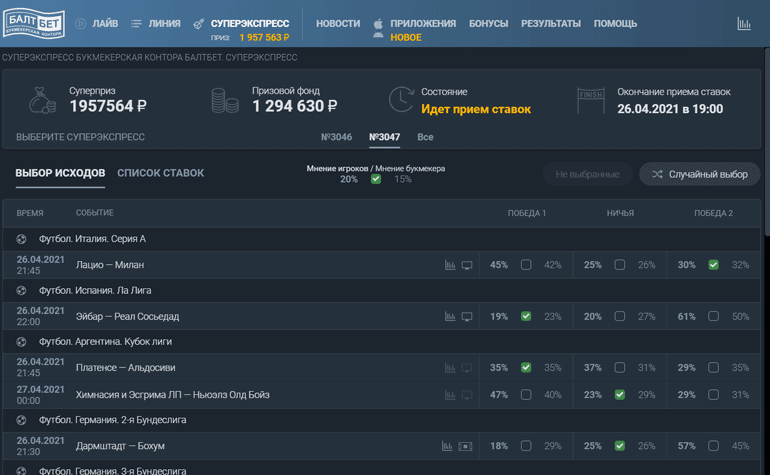Click the page vertical scrollbar
Screen dimensions: 770x475
pos(767,142)
